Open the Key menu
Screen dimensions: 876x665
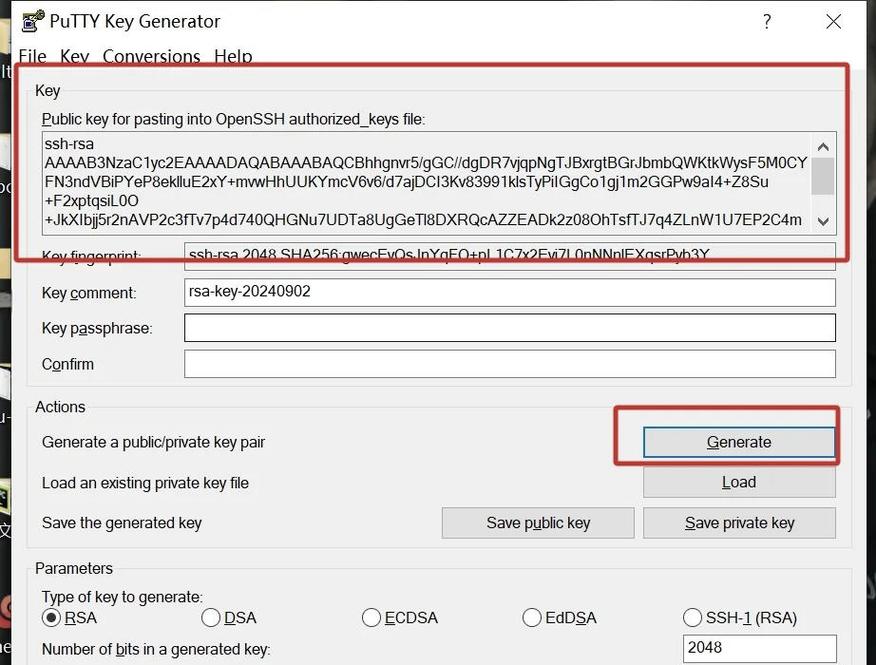(74, 56)
